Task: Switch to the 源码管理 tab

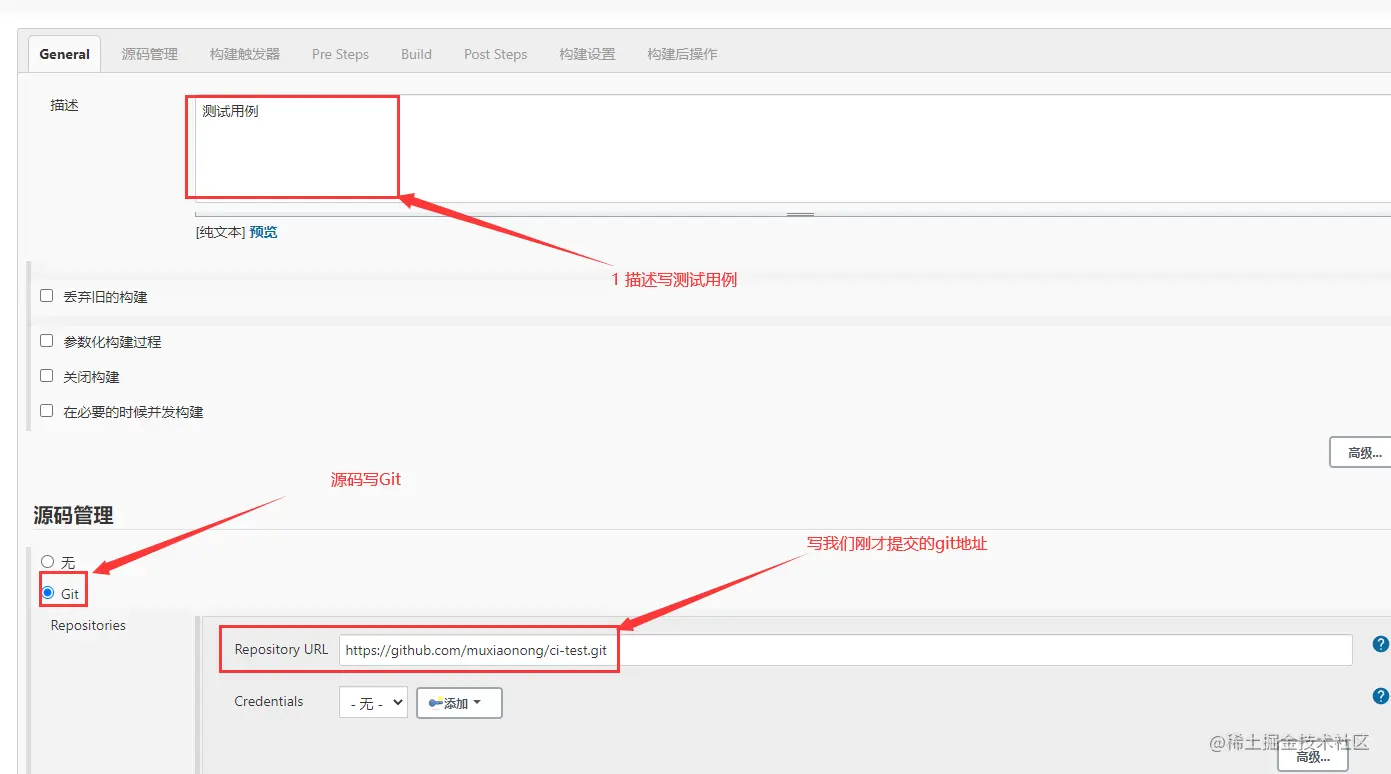Action: tap(149, 54)
